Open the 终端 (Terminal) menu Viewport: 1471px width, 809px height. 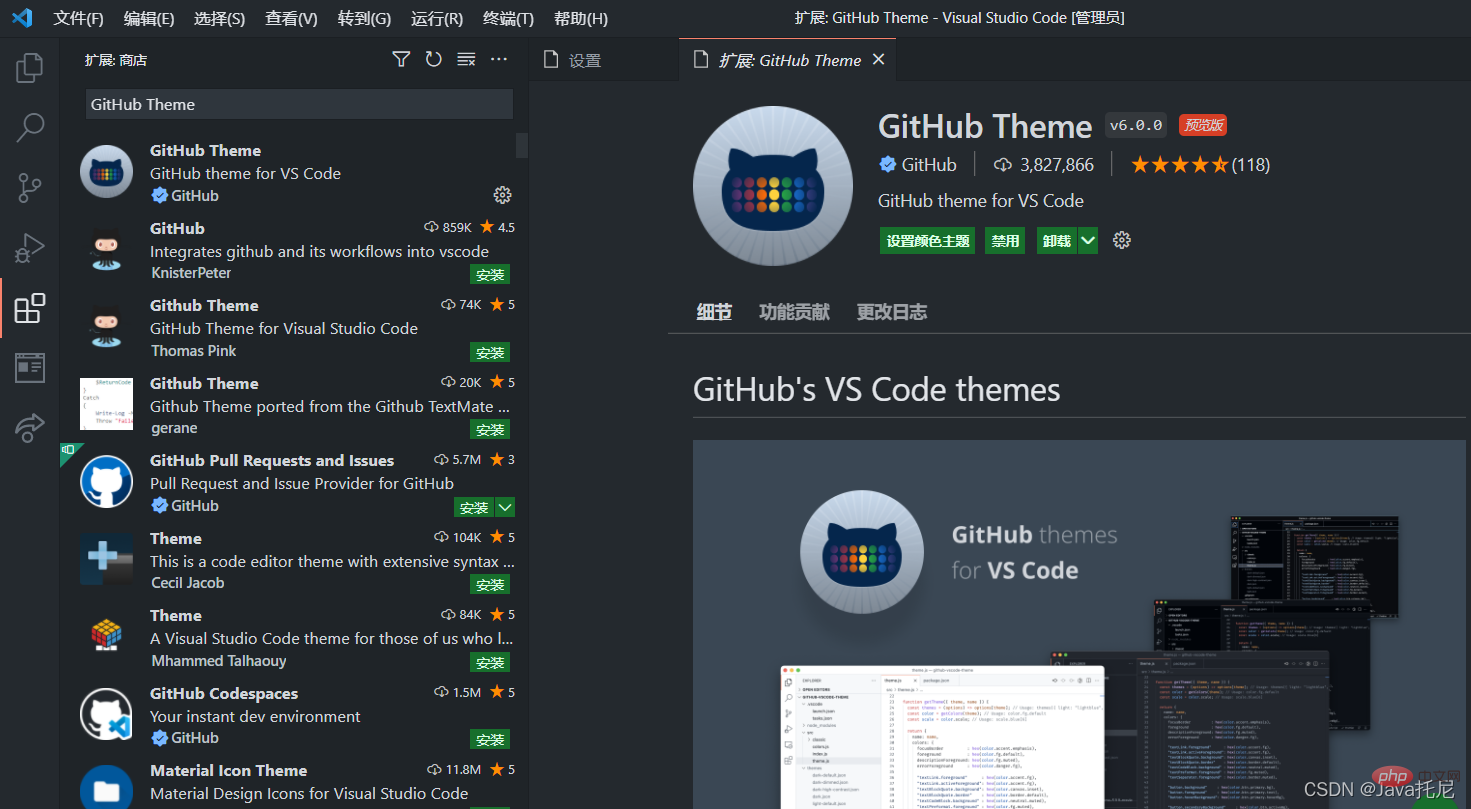[x=508, y=19]
